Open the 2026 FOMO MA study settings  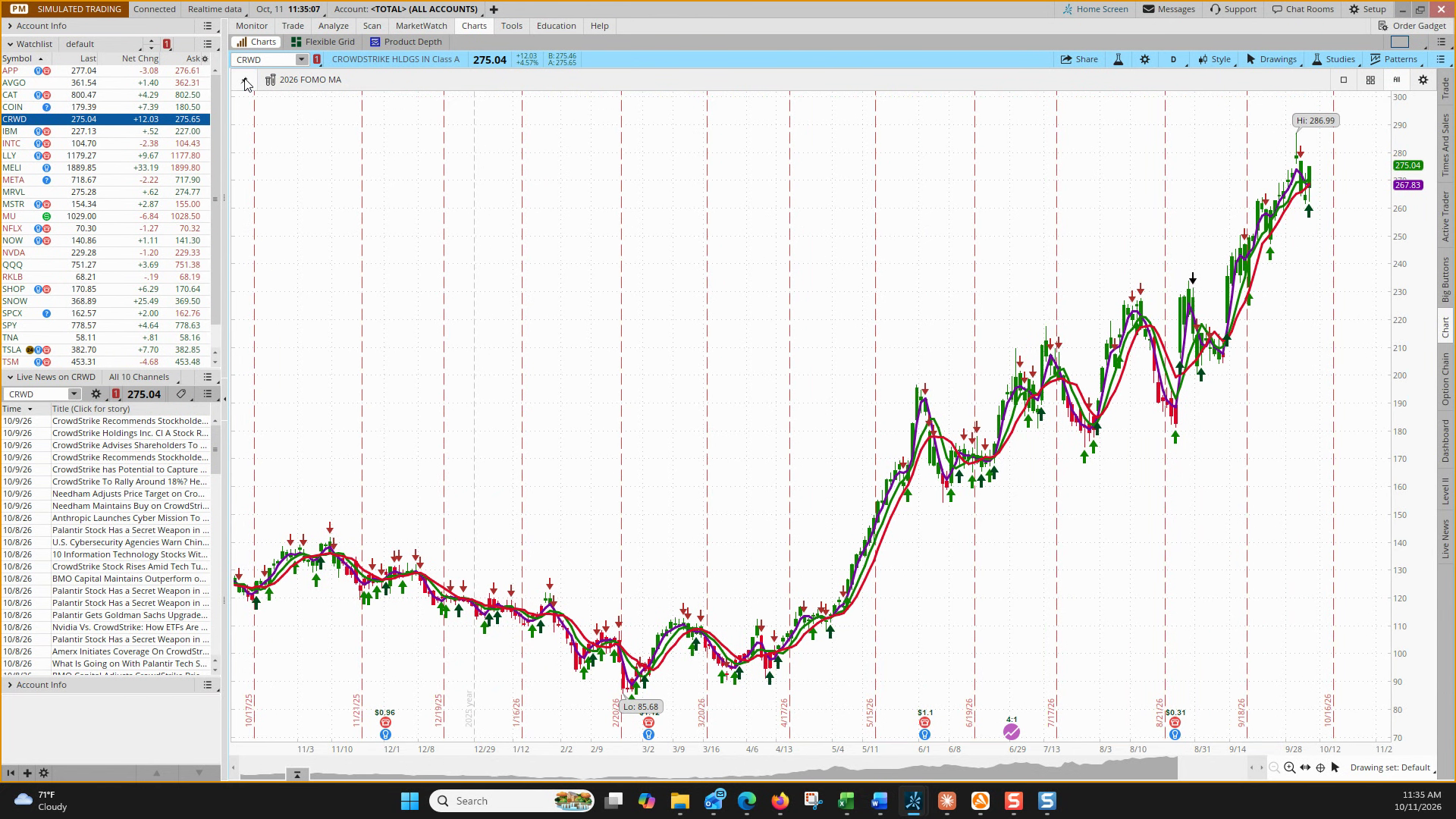303,80
